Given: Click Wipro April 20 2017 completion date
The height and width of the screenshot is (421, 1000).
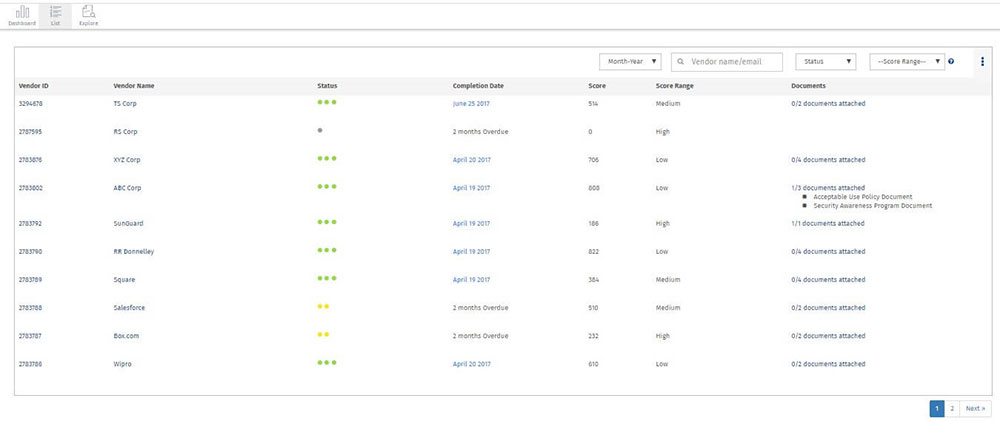Looking at the screenshot, I should 471,364.
